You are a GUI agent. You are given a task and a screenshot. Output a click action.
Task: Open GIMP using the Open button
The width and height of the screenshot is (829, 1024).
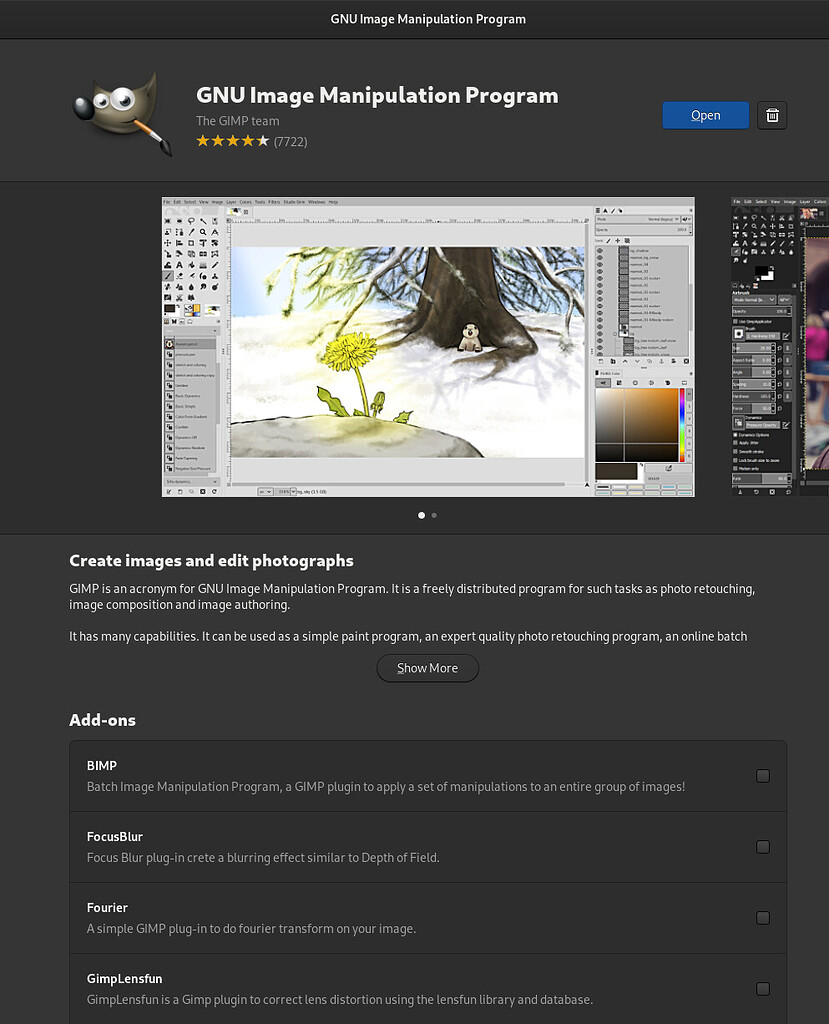[705, 115]
